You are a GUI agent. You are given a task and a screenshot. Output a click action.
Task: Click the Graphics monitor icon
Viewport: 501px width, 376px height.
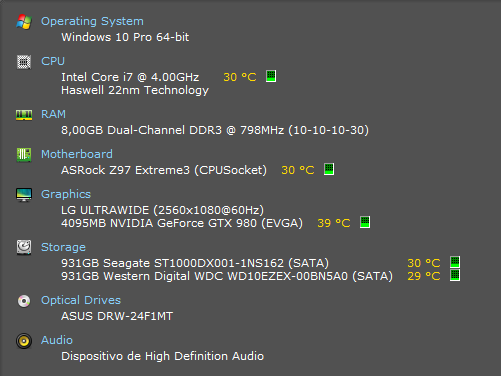click(24, 195)
